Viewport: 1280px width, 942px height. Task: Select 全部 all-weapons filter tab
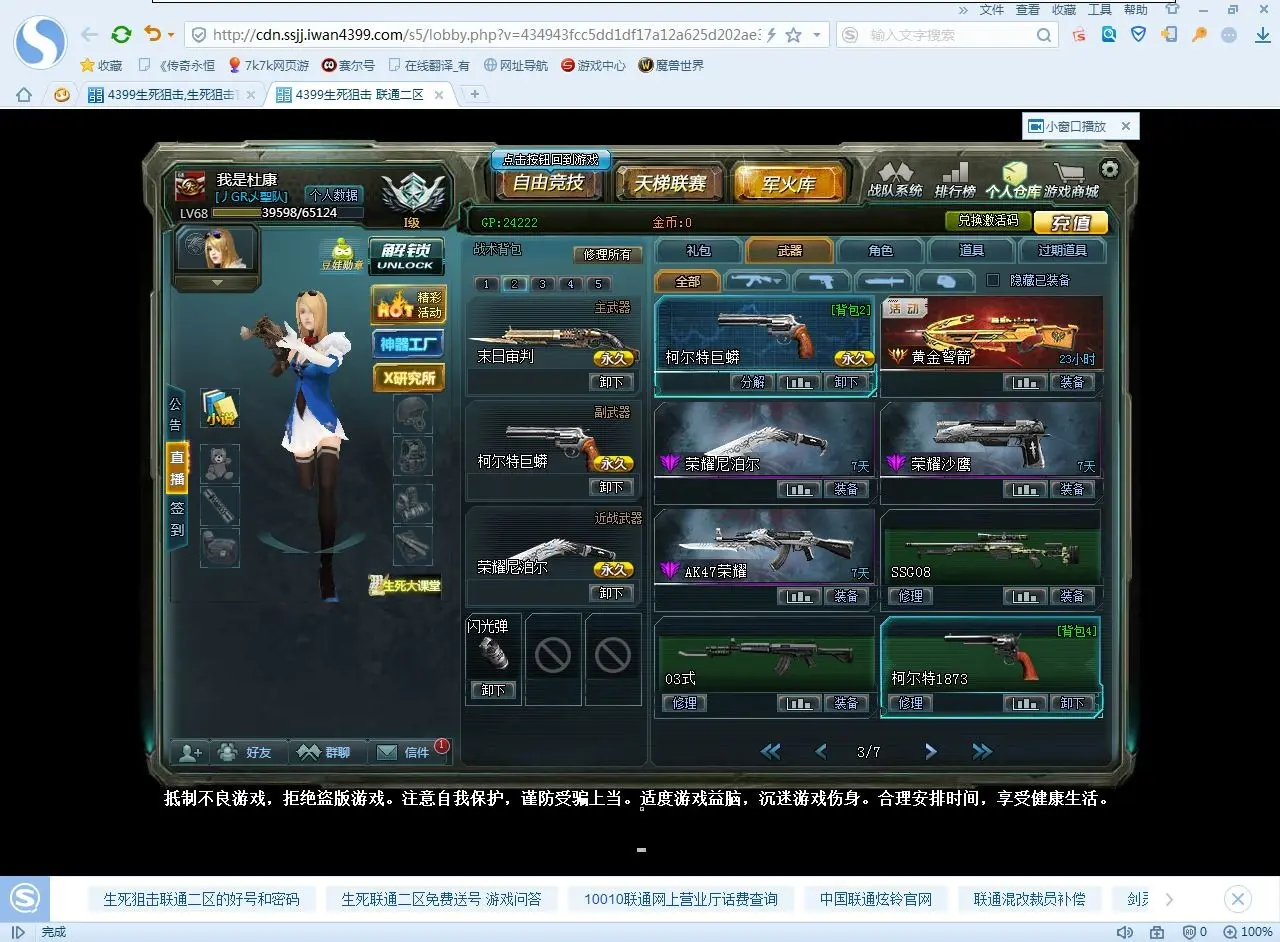click(x=688, y=281)
